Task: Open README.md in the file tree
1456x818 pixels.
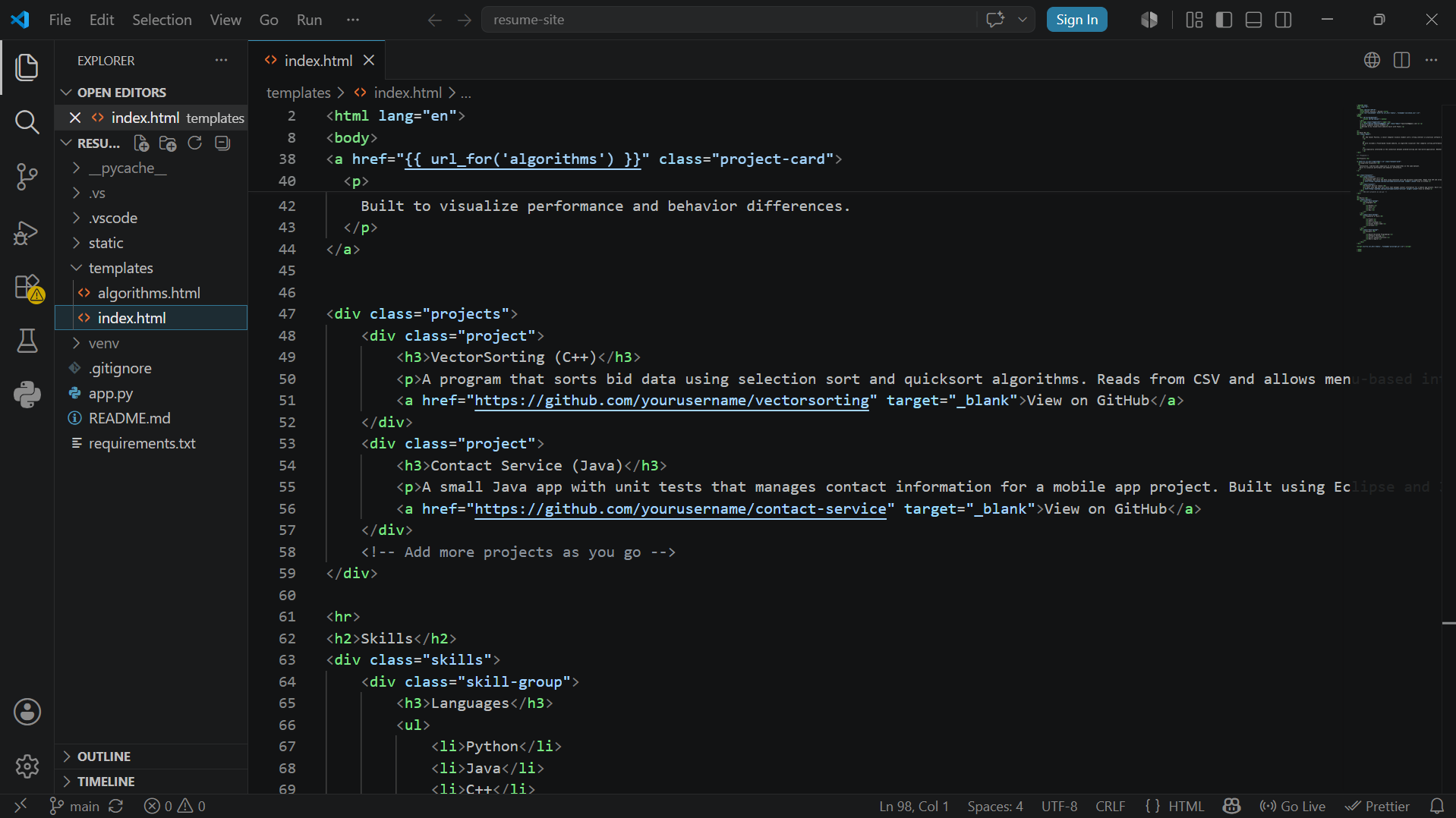Action: 152,419
